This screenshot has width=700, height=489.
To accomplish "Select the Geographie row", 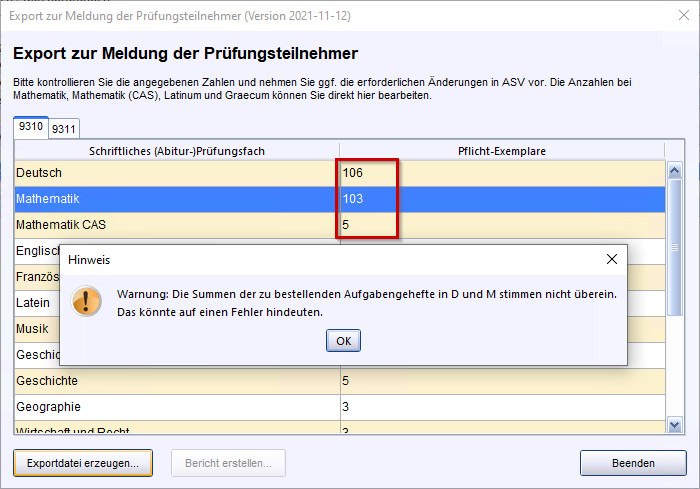I will pyautogui.click(x=340, y=407).
